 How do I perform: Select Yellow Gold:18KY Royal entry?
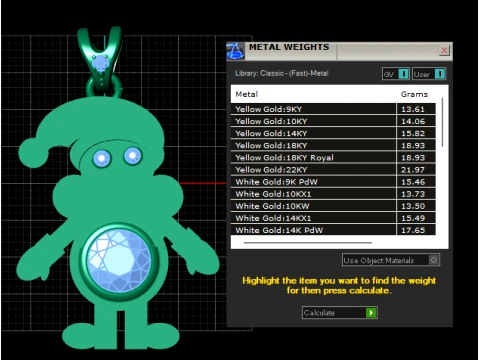[333, 157]
